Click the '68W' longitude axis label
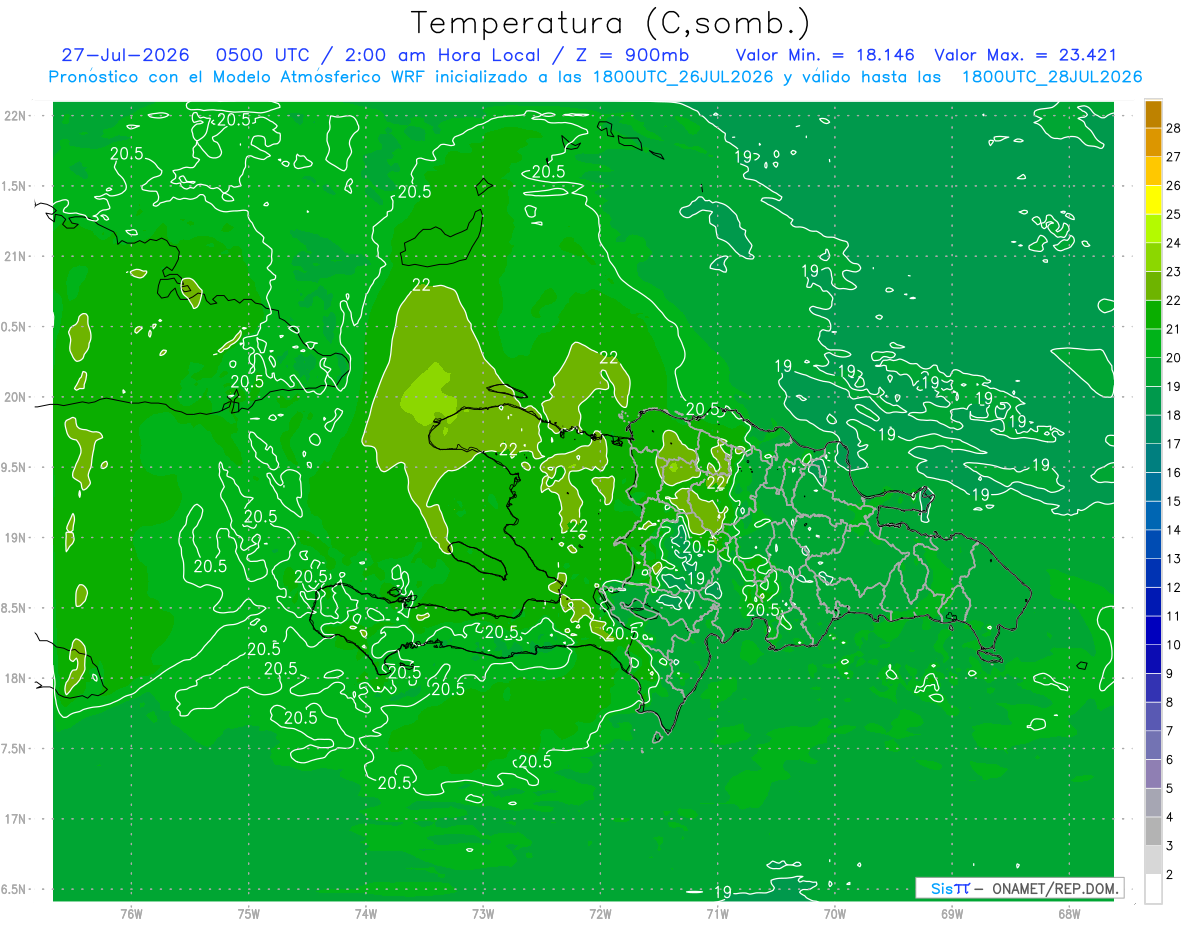The width and height of the screenshot is (1200, 927). [x=1069, y=914]
